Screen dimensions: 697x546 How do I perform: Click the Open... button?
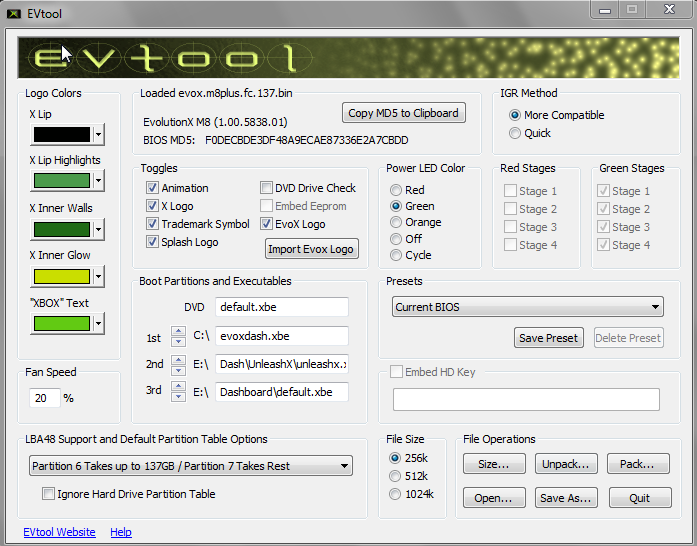pos(494,498)
